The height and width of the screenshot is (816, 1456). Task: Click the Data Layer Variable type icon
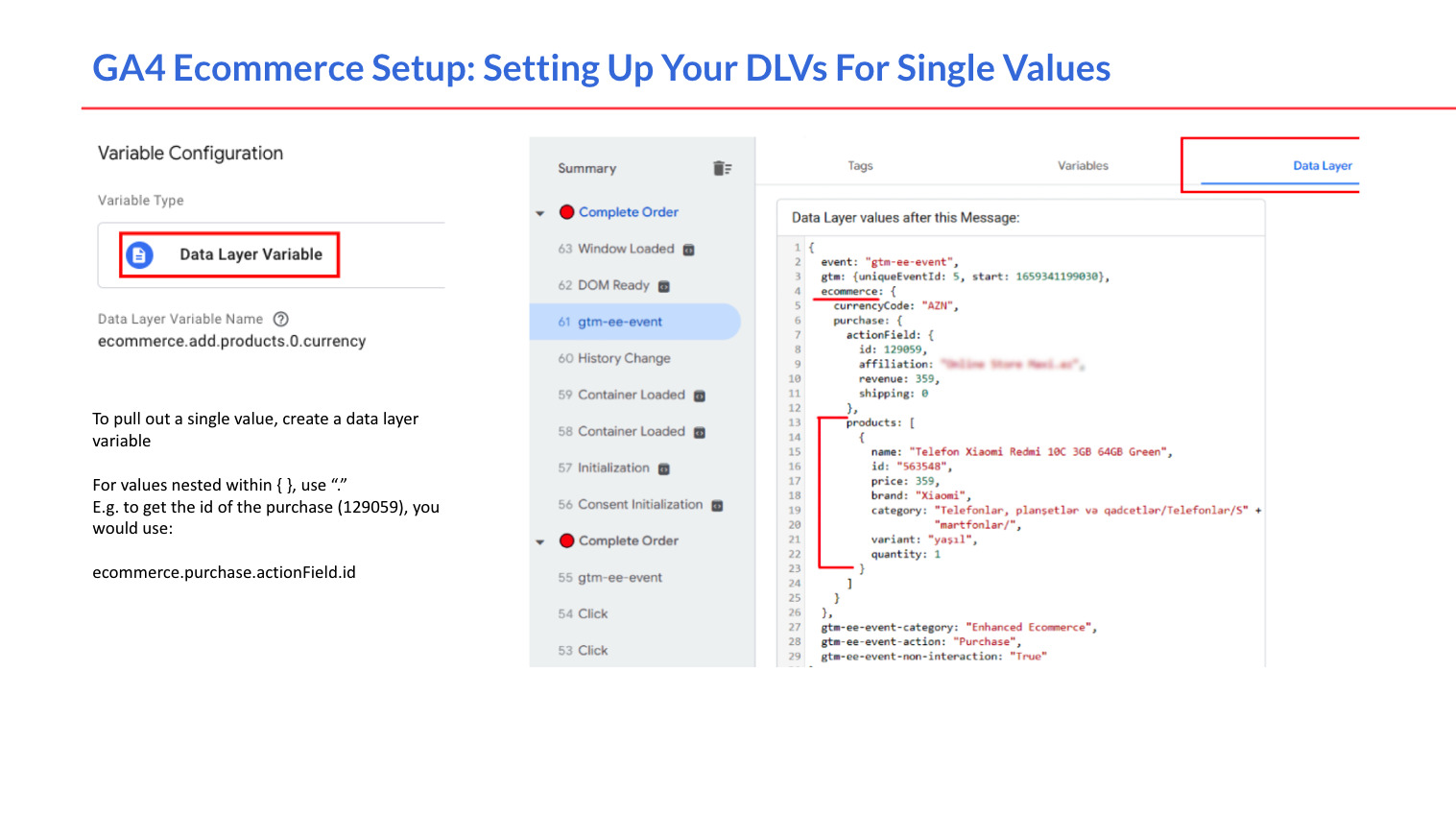click(x=140, y=255)
